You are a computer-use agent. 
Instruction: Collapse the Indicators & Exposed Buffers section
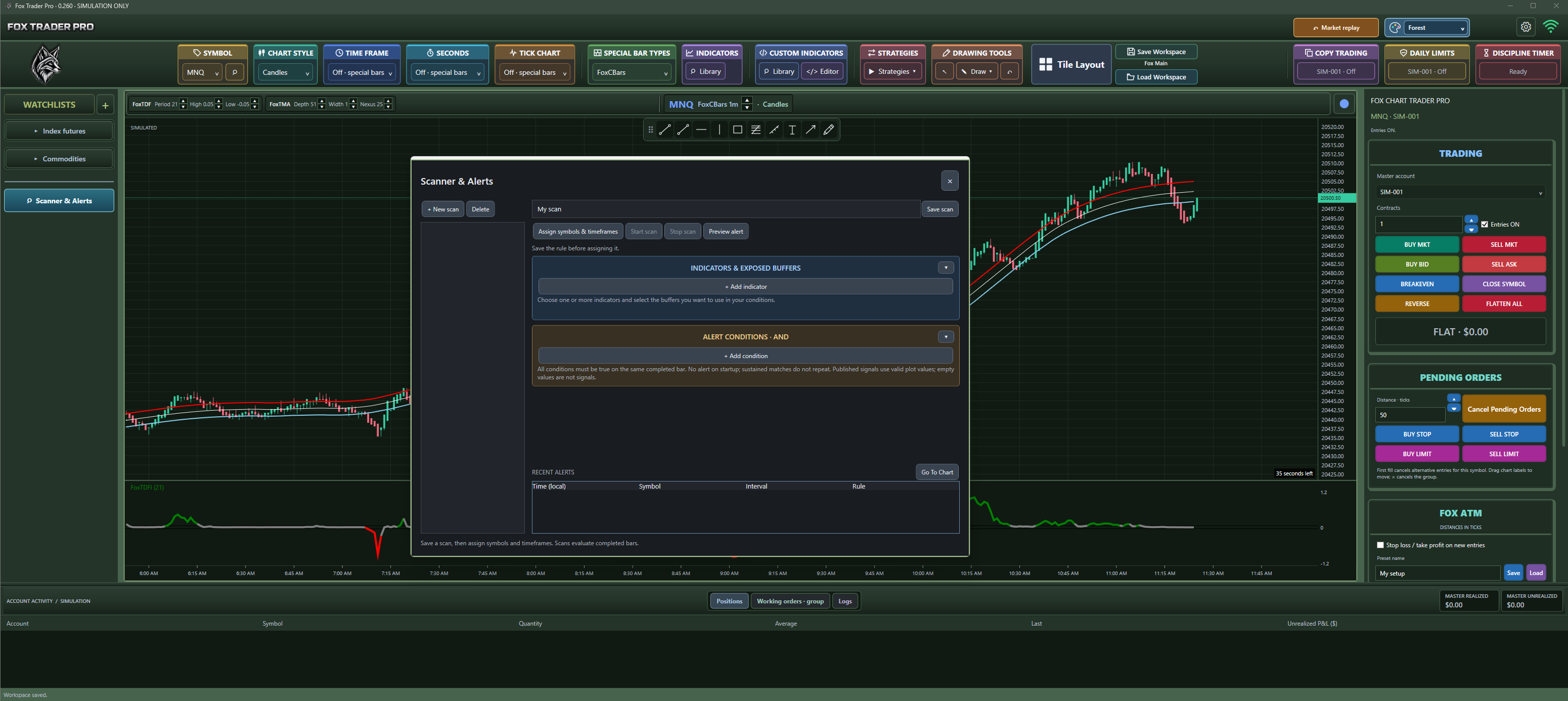[x=946, y=268]
